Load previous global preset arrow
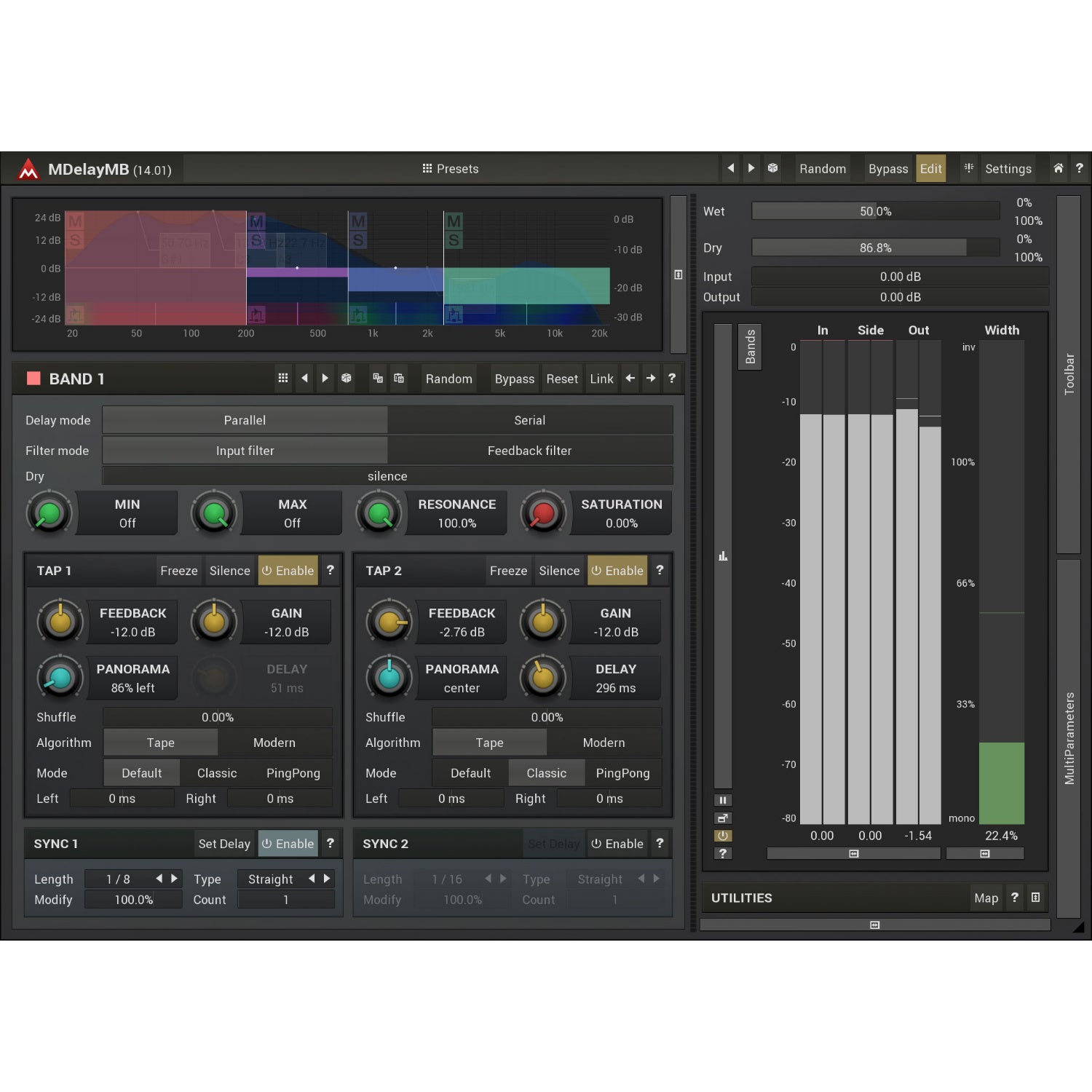This screenshot has height=1092, width=1092. pyautogui.click(x=730, y=168)
